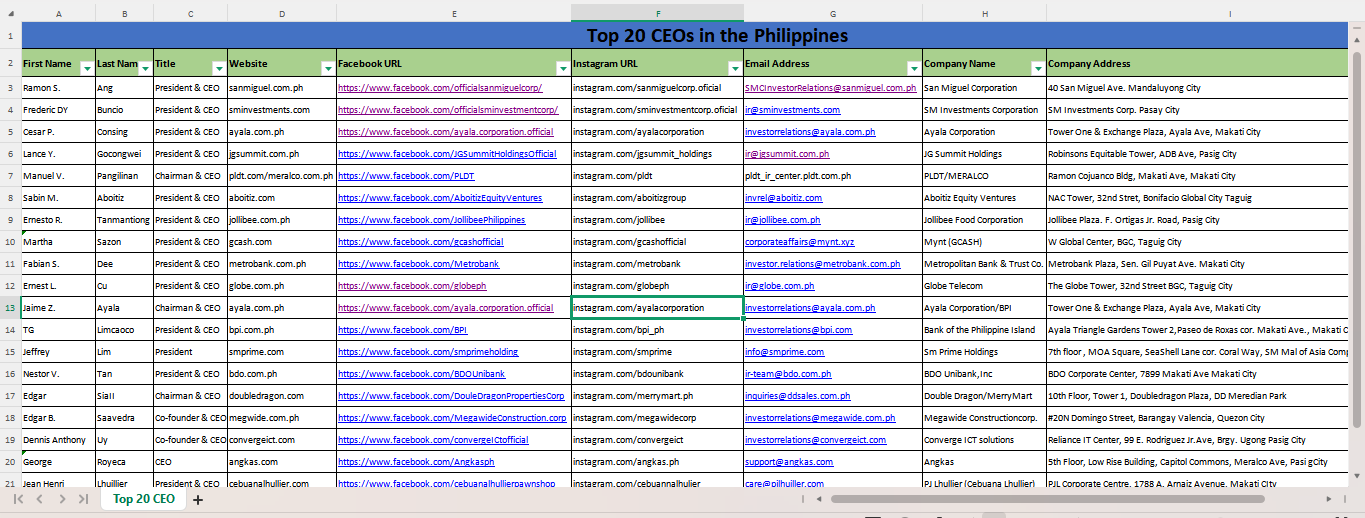Open the gcashofficial Facebook link

421,242
